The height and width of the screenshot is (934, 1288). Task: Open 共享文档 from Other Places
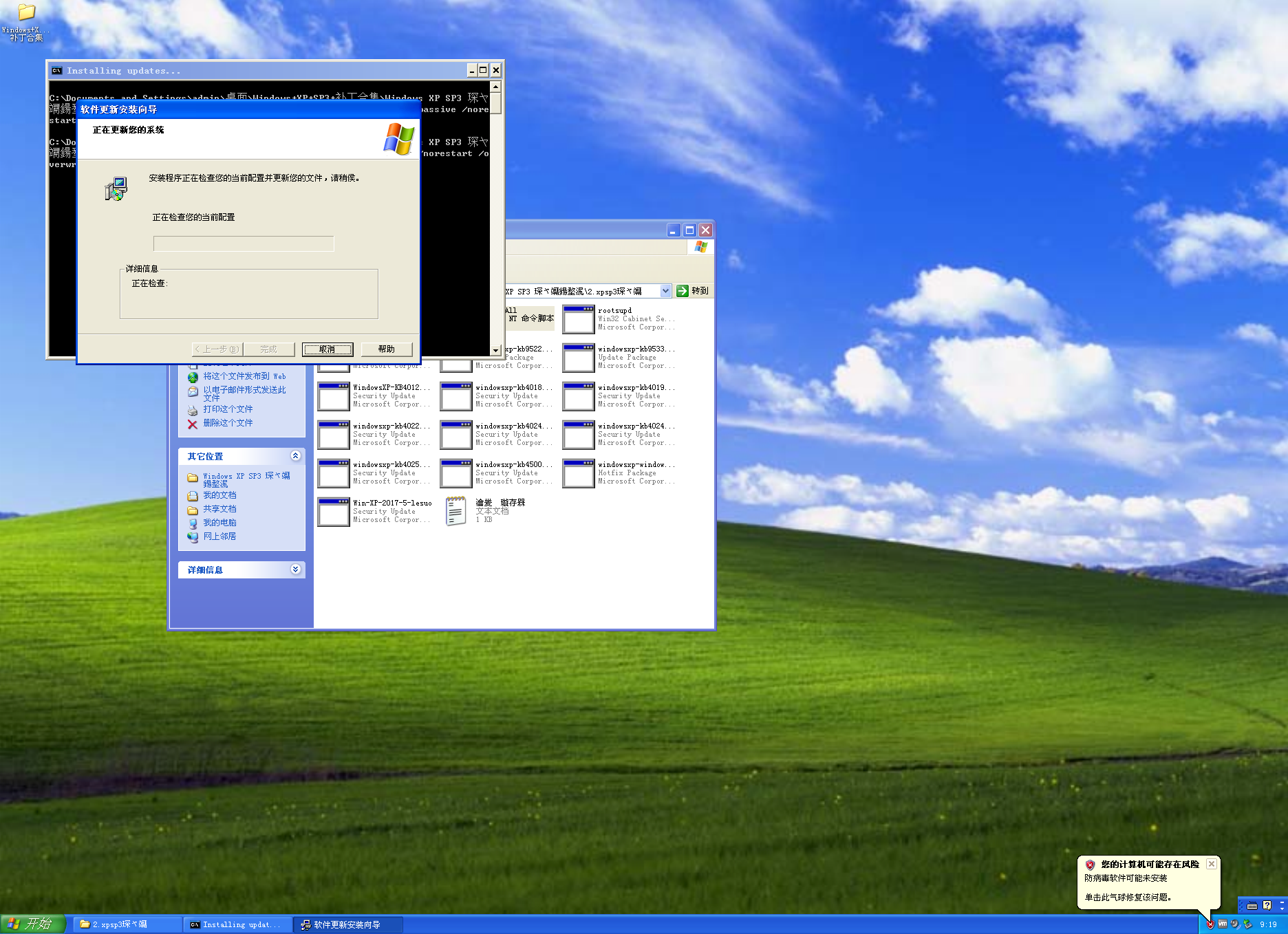coord(219,509)
